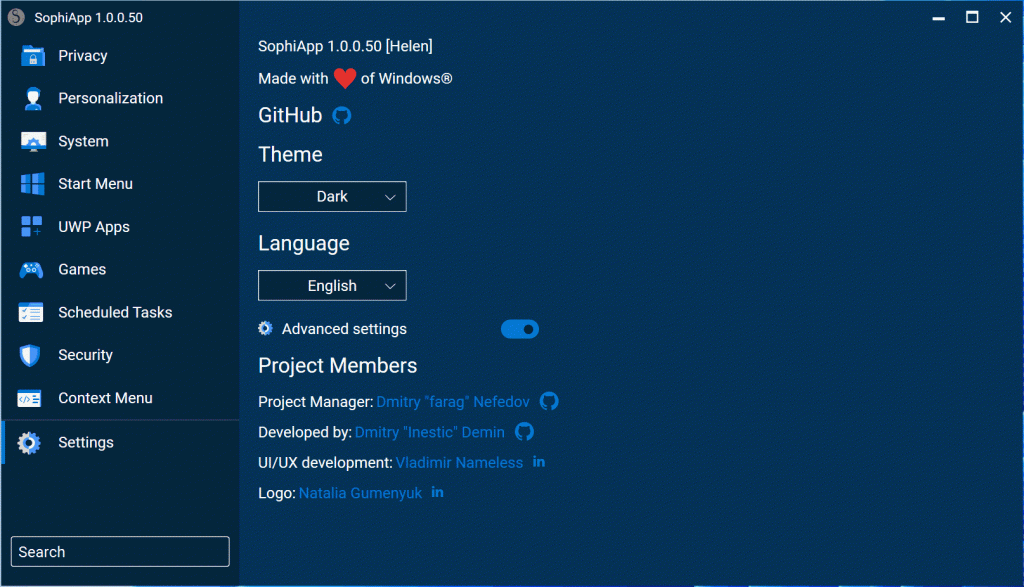The height and width of the screenshot is (587, 1024).
Task: Click Vladimir Nameless's LinkedIn icon
Action: [539, 462]
